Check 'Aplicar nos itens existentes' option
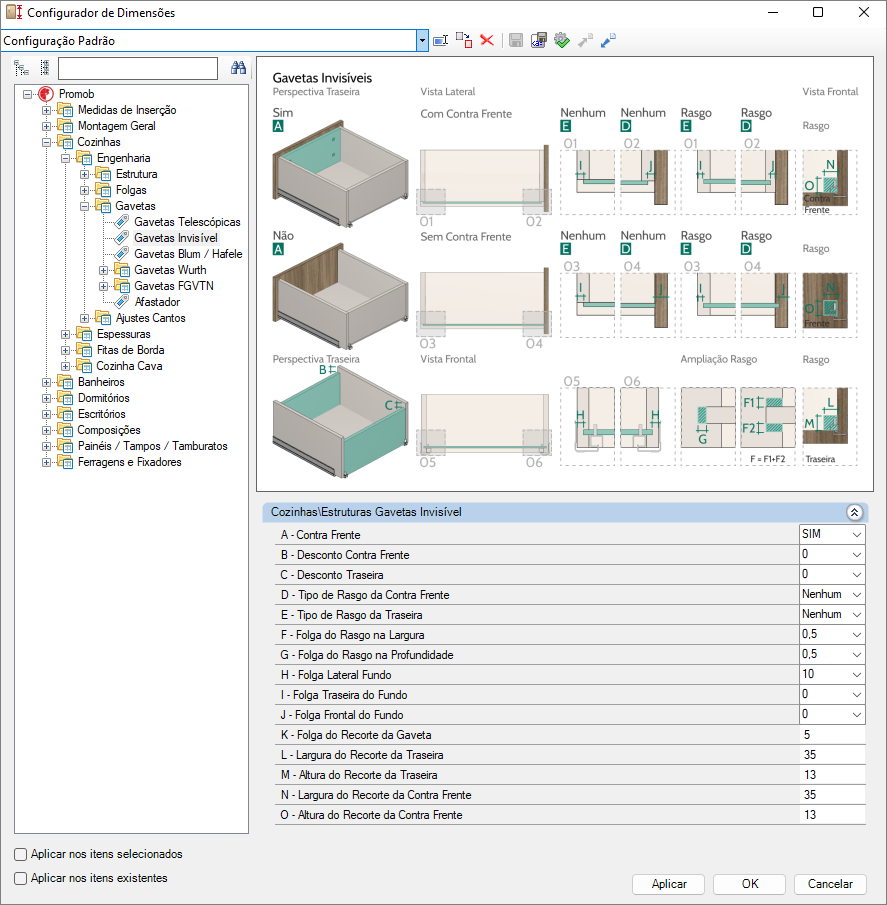The height and width of the screenshot is (905, 887). 21,879
